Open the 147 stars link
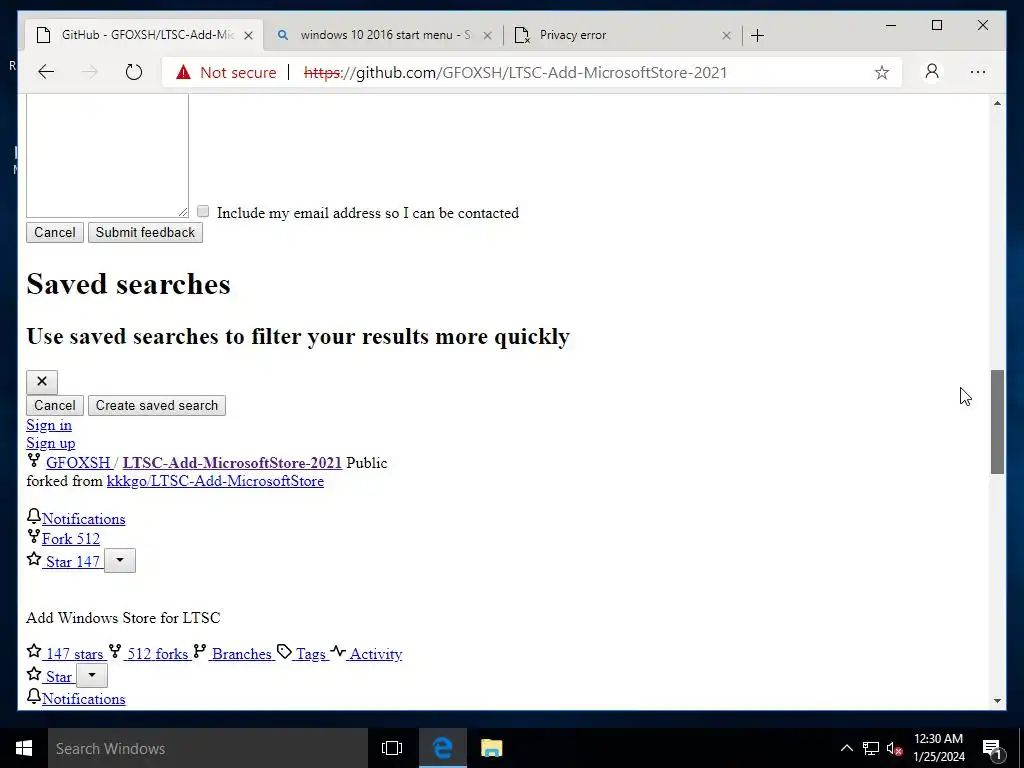1024x768 pixels. (74, 654)
